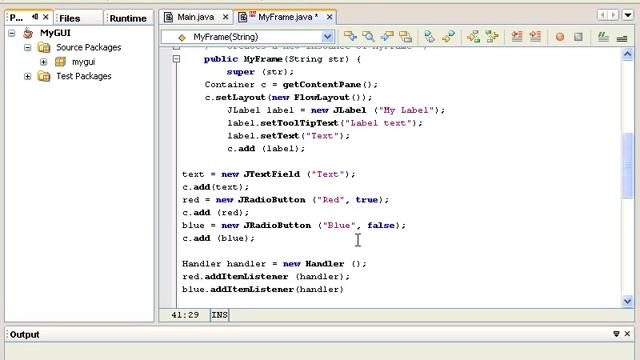Open the MyFrame(String) members dropdown arrow

327,37
